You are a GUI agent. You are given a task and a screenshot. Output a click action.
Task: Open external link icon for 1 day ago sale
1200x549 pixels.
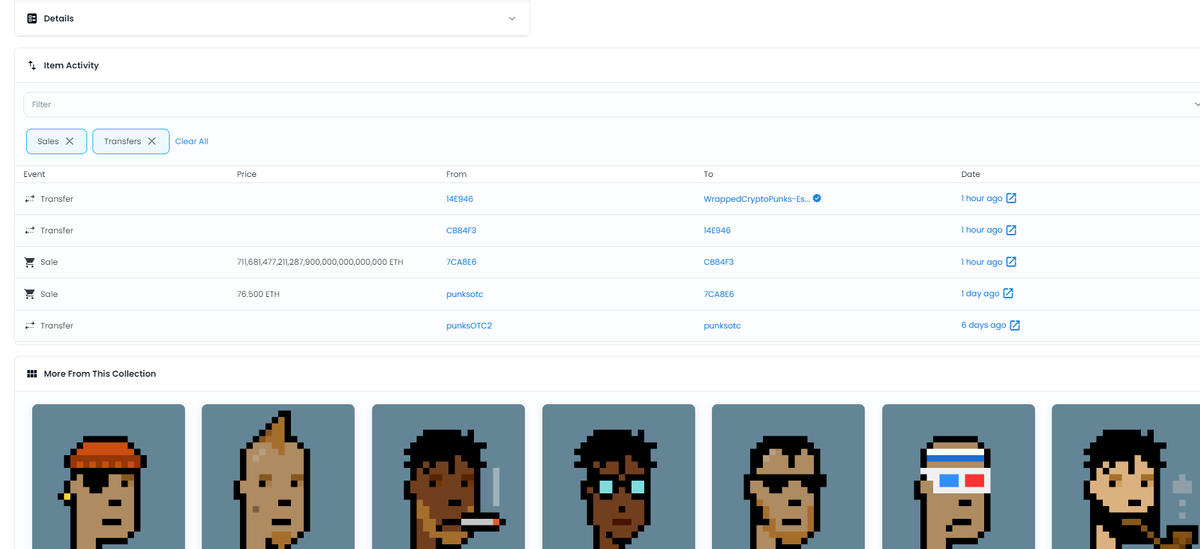(1008, 294)
